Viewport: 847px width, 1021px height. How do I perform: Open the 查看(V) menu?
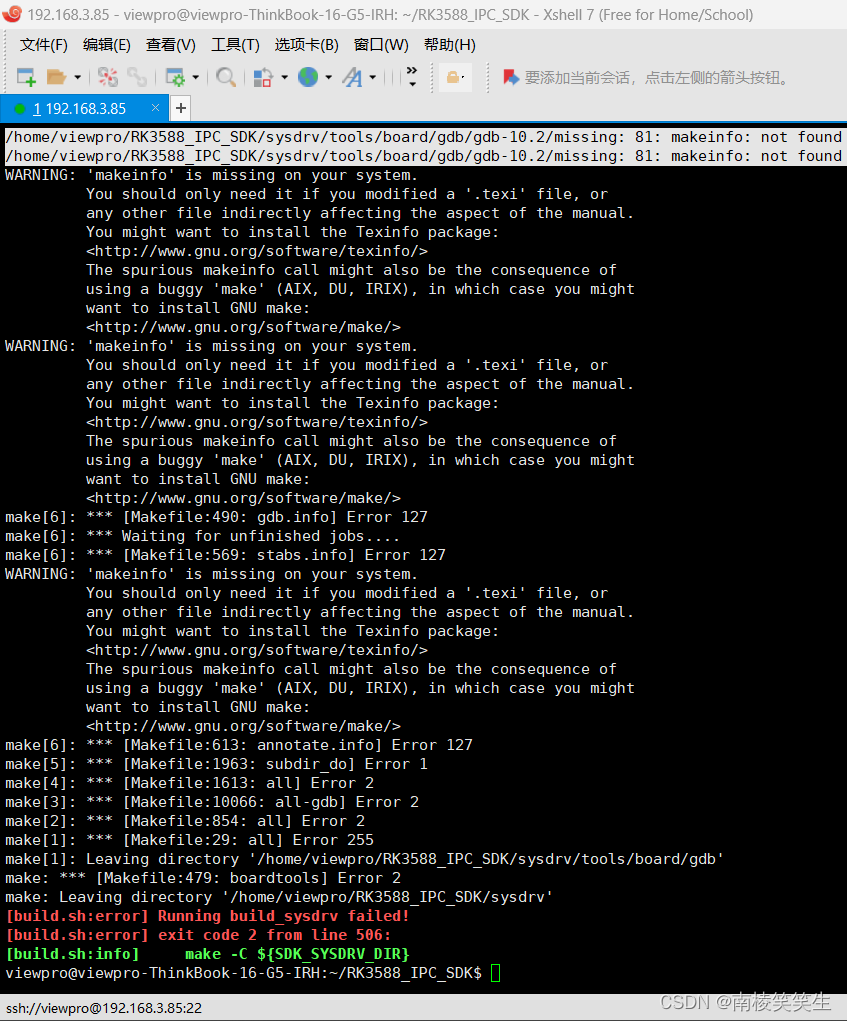pos(171,45)
